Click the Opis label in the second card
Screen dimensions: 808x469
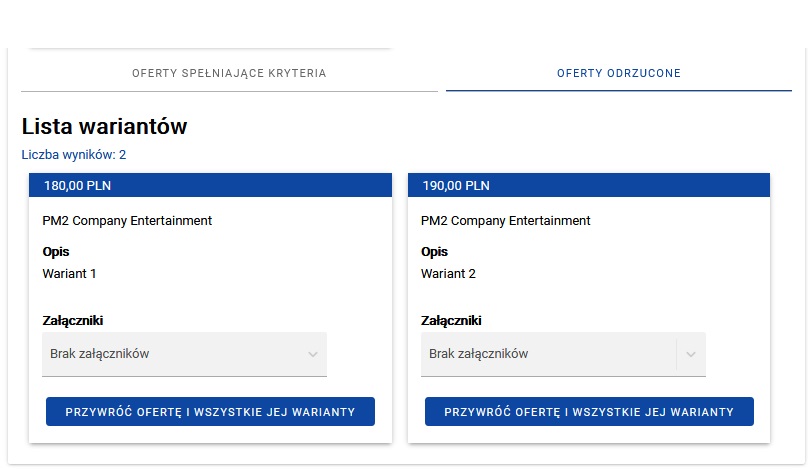point(435,252)
